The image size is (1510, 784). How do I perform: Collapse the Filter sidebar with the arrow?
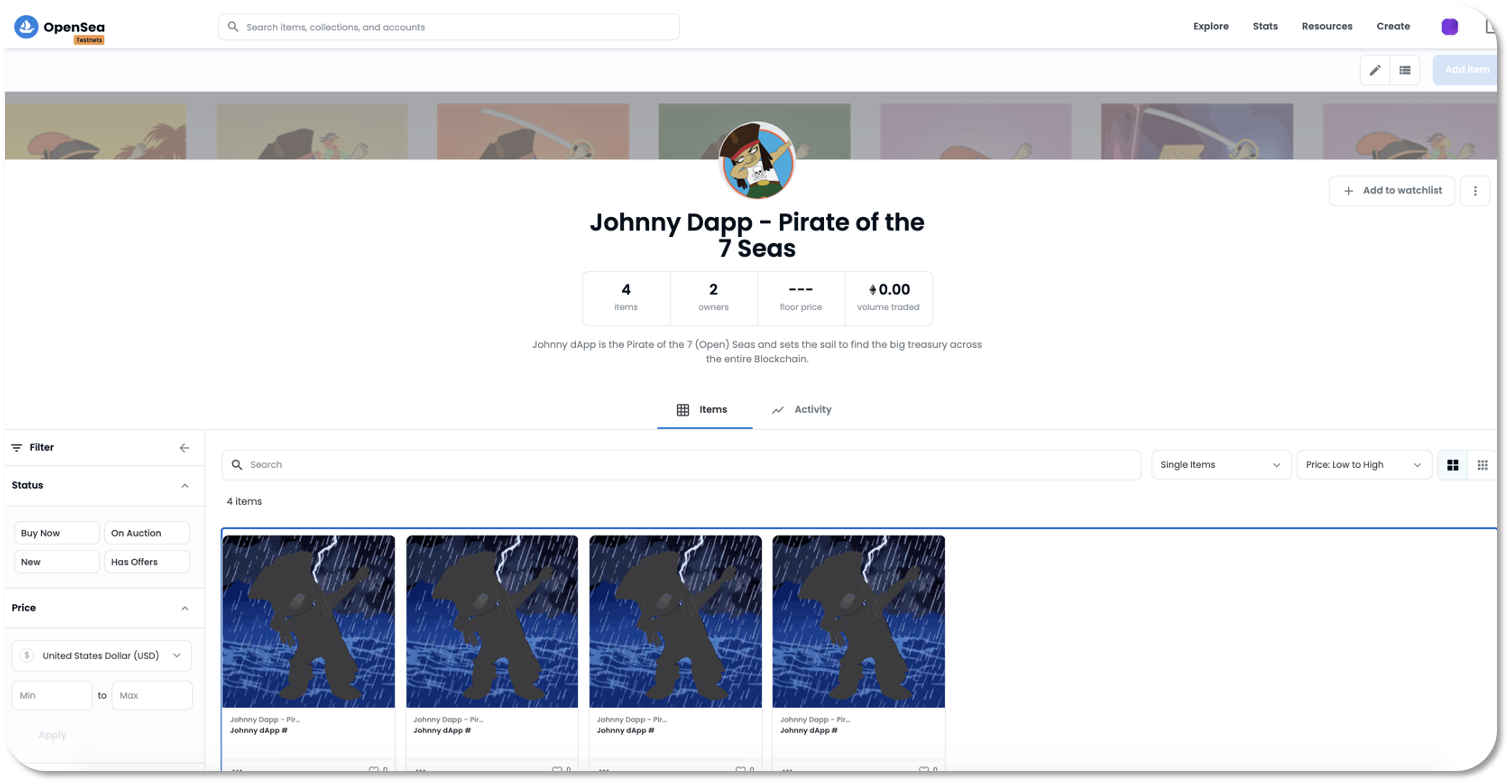(x=184, y=448)
